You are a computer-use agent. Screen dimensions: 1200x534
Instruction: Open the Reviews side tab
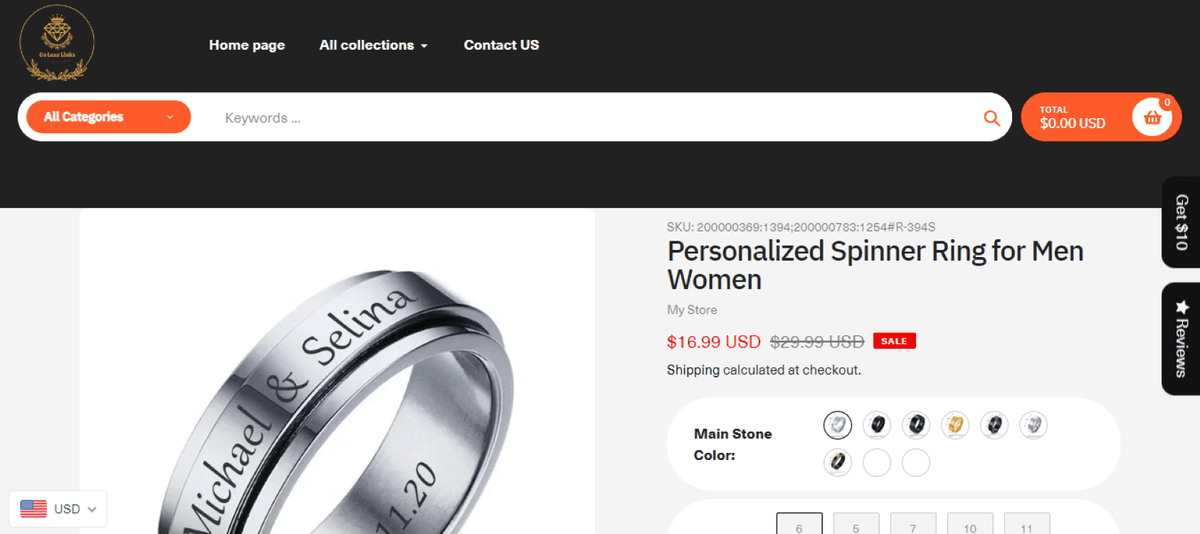pyautogui.click(x=1181, y=338)
